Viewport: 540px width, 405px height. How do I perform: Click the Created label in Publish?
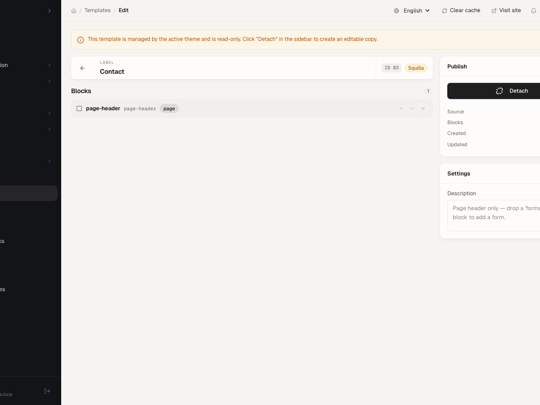point(456,133)
